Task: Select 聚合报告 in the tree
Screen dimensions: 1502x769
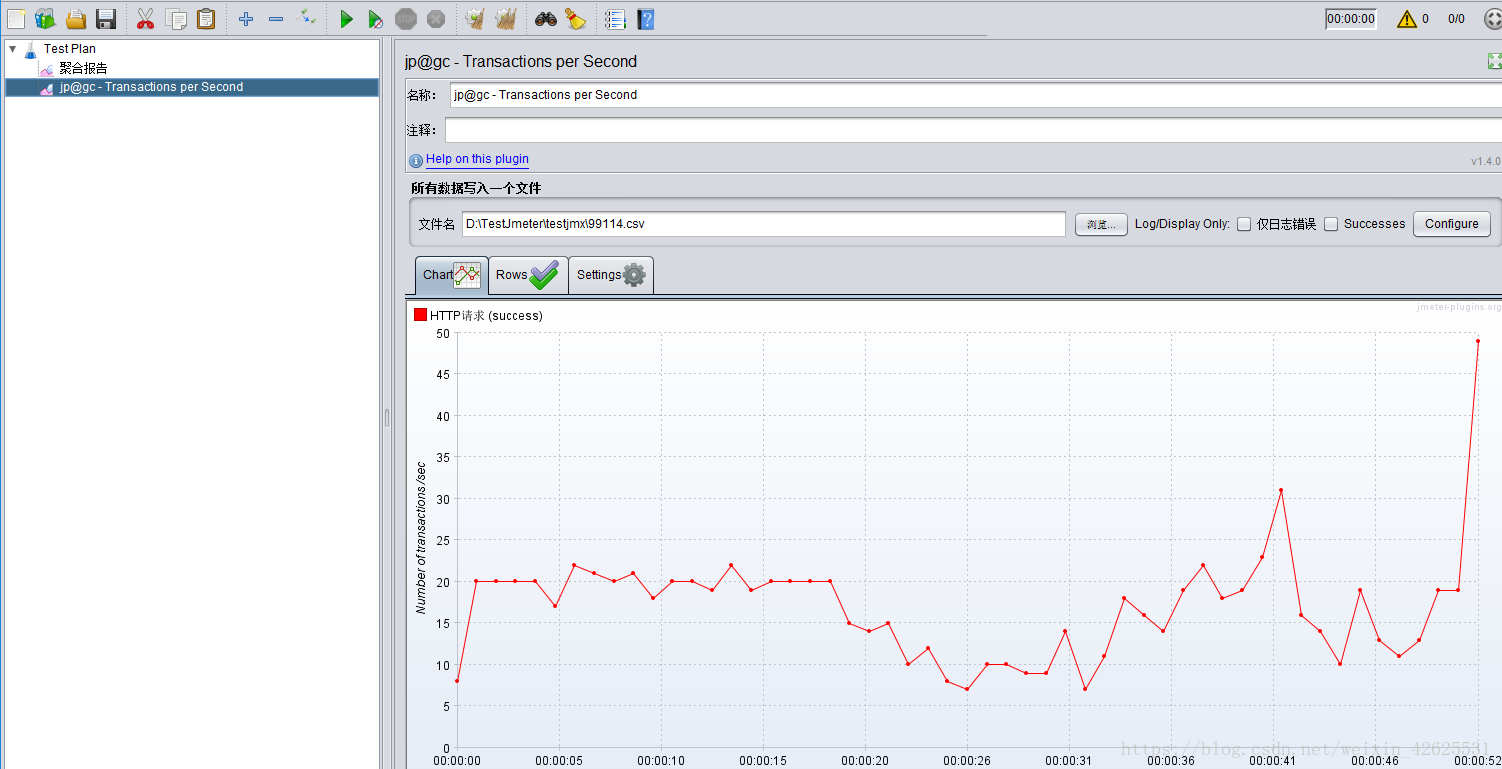Action: point(83,68)
